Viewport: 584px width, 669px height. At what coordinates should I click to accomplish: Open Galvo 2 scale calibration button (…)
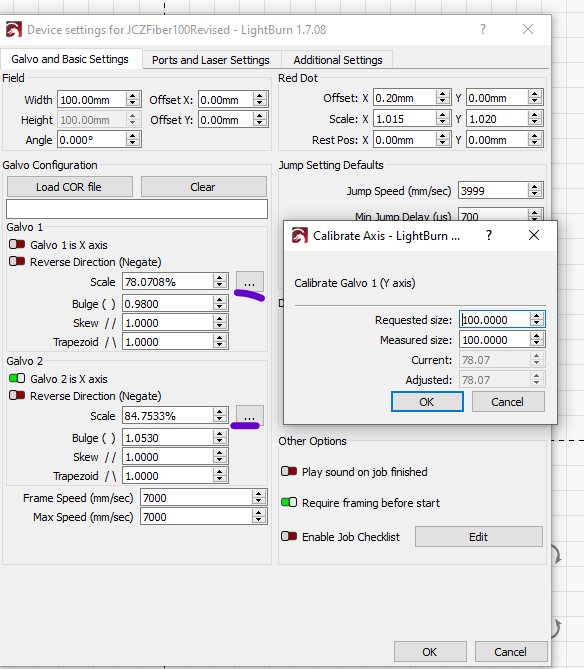pos(250,416)
